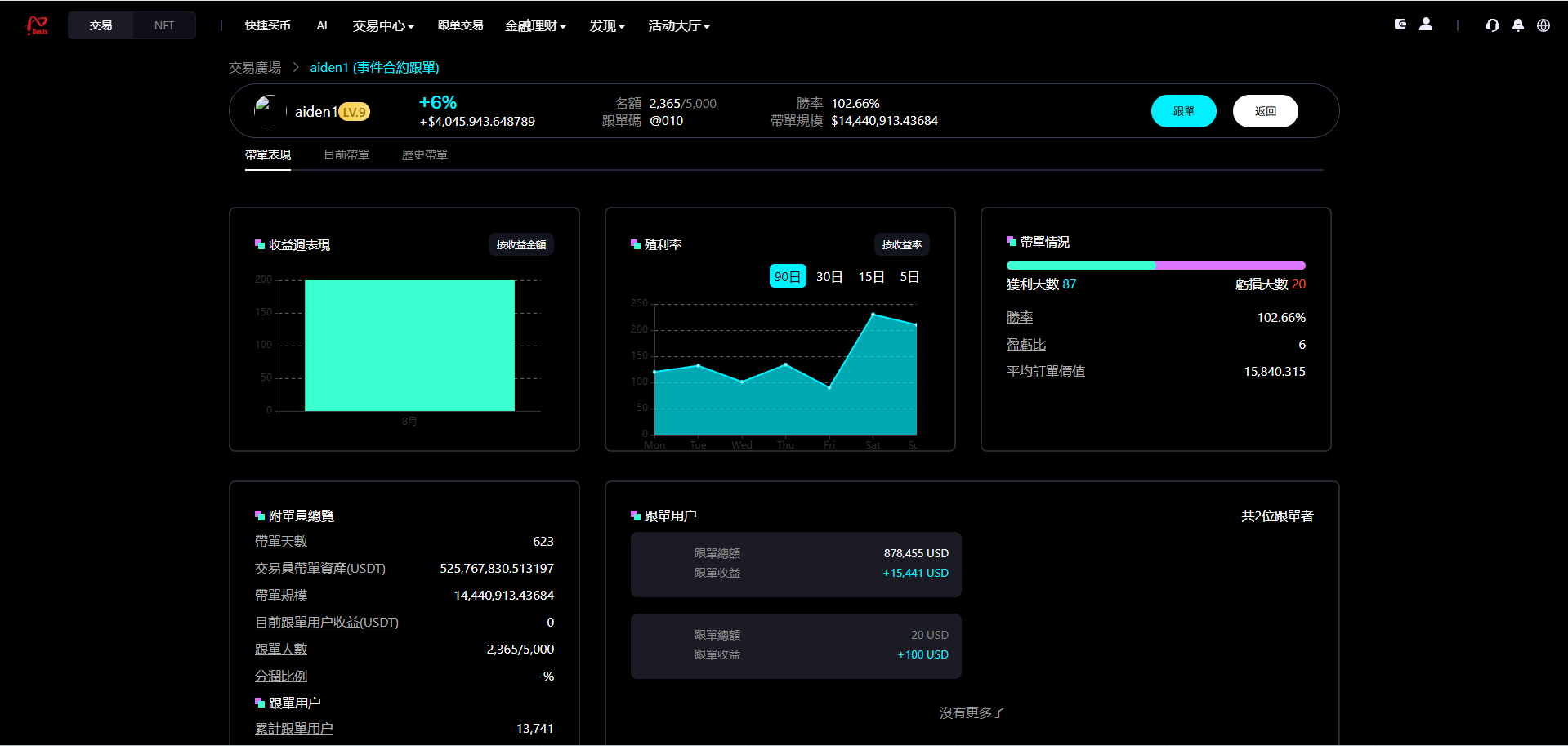Viewport: 1568px width, 746px height.
Task: Click the headset customer support icon
Action: click(1492, 25)
